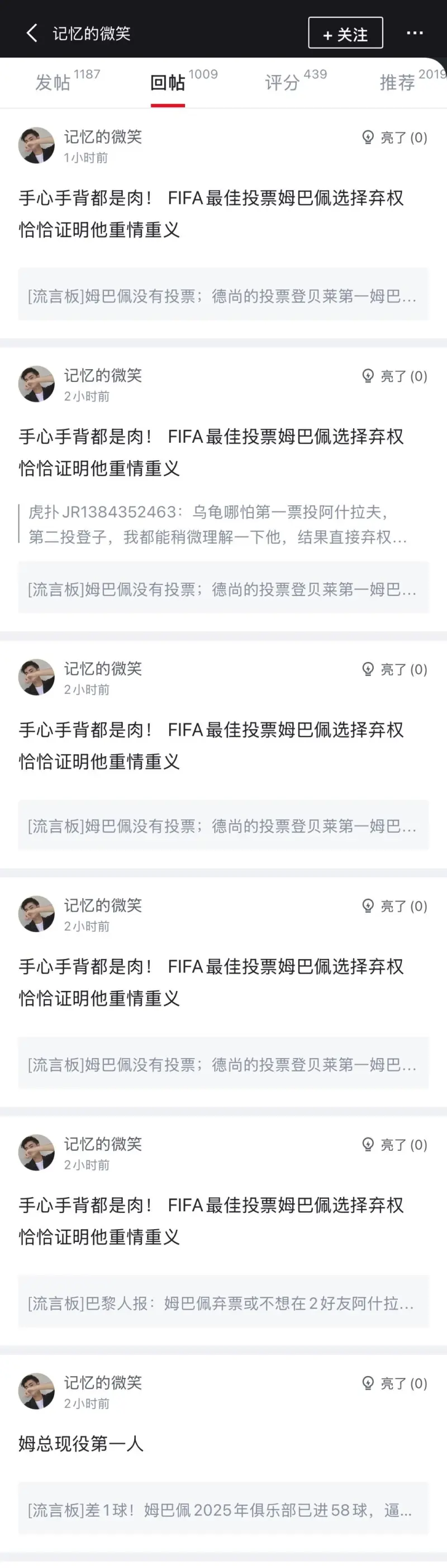Tap the quoted 虎扑JR1384352463 comment
Image resolution: width=447 pixels, height=1568 pixels.
pyautogui.click(x=216, y=524)
